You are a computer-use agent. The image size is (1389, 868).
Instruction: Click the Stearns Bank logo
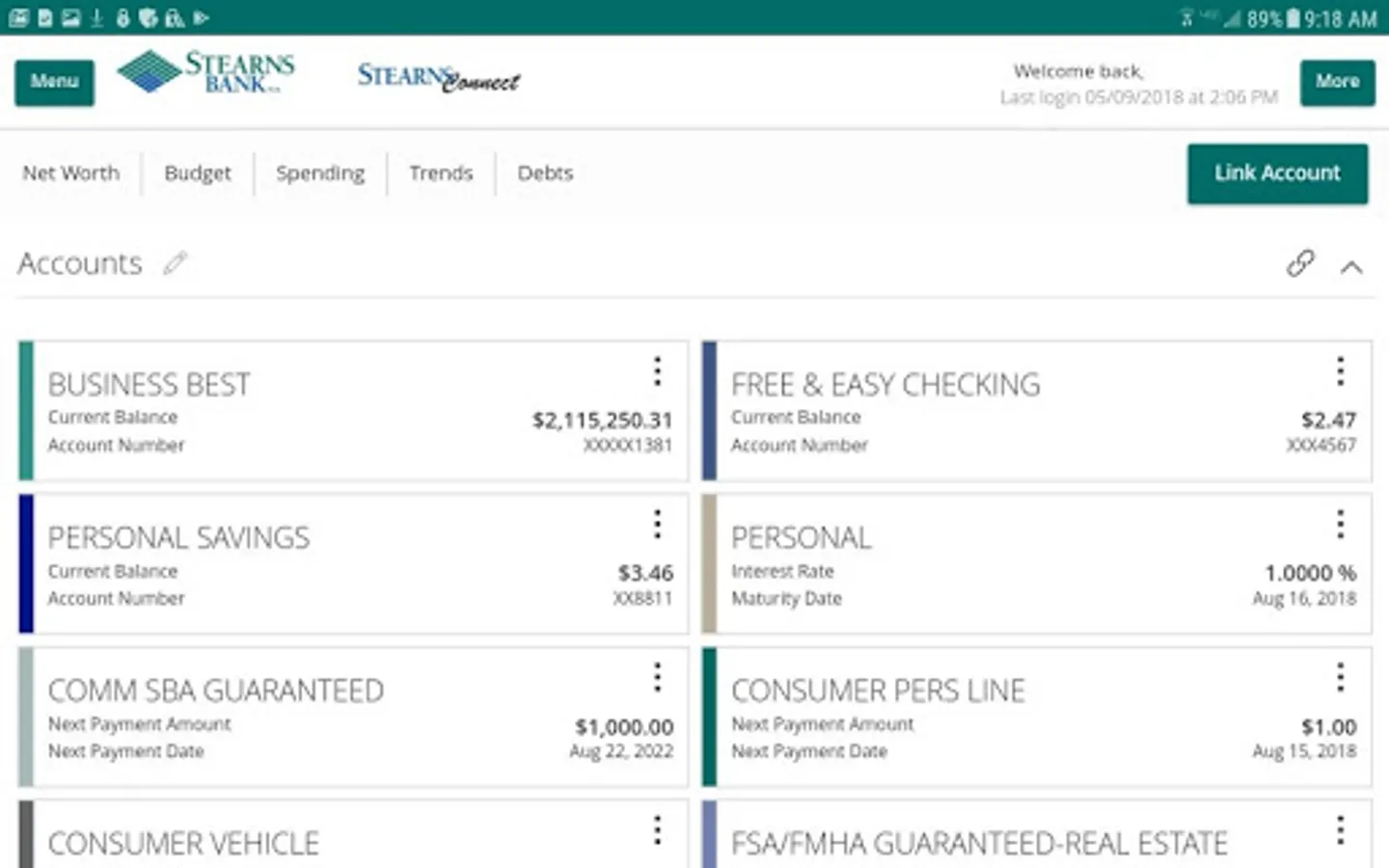click(x=205, y=72)
